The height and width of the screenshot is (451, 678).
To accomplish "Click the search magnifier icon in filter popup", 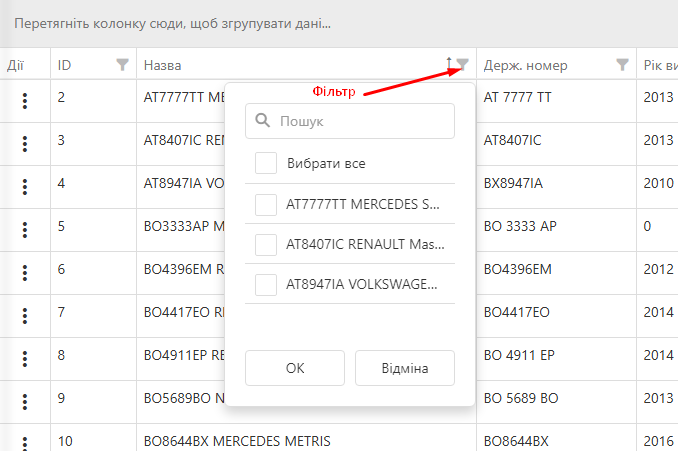I will (262, 121).
